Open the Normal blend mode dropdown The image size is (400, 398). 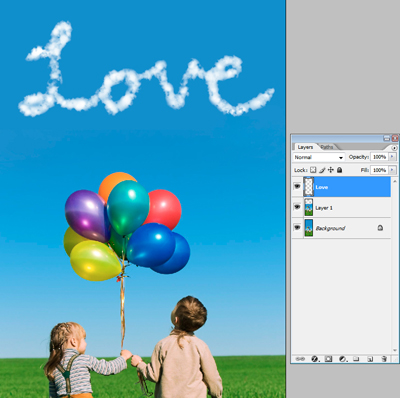318,157
